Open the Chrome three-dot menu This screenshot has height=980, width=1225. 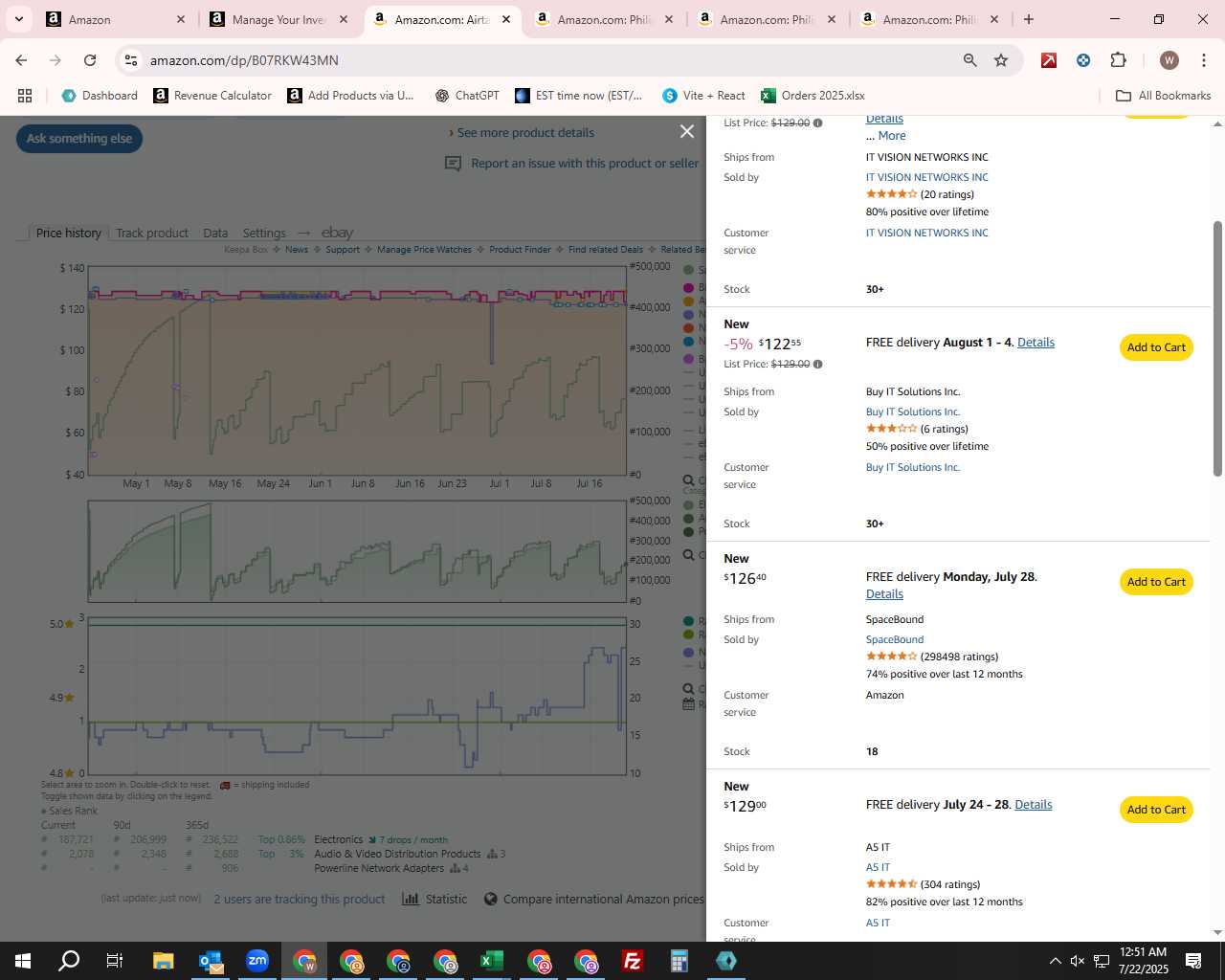tap(1203, 60)
